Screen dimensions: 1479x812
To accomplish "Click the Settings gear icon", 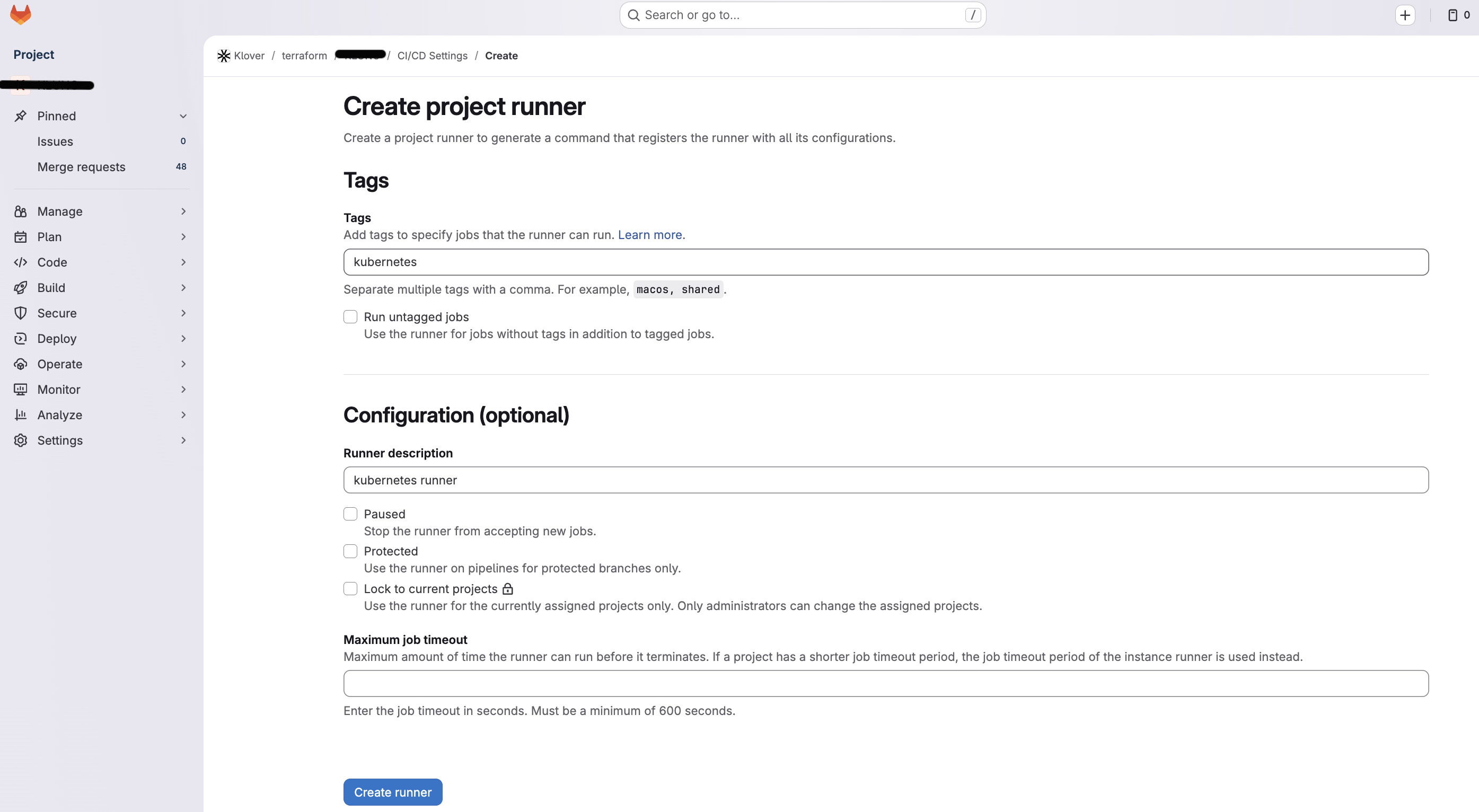I will click(21, 440).
